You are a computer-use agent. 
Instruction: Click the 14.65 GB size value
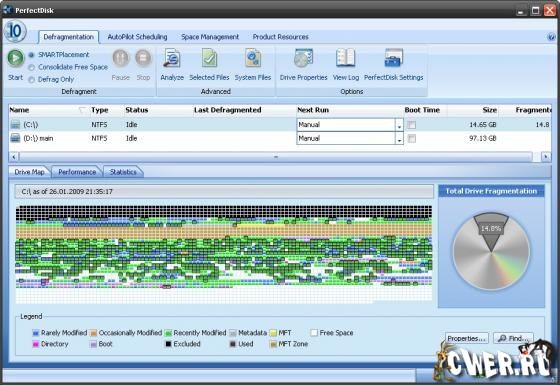coord(483,125)
